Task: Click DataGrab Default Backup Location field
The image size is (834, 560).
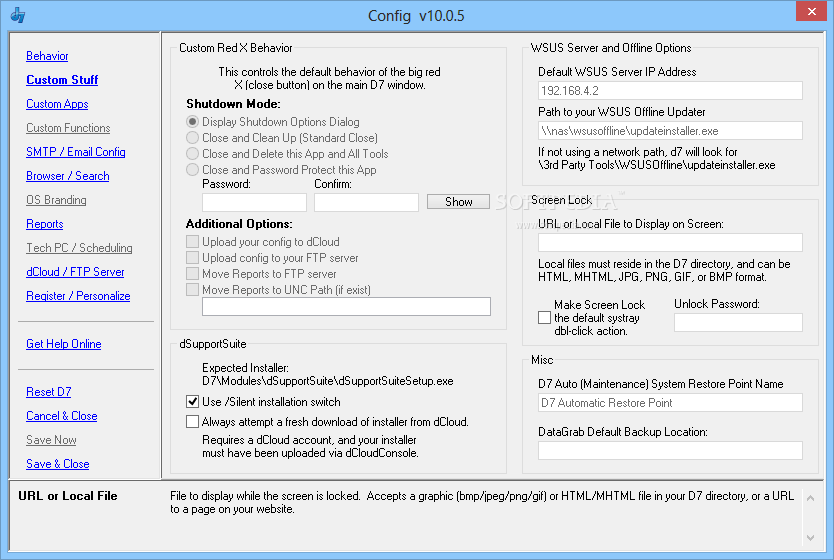Action: pyautogui.click(x=670, y=450)
